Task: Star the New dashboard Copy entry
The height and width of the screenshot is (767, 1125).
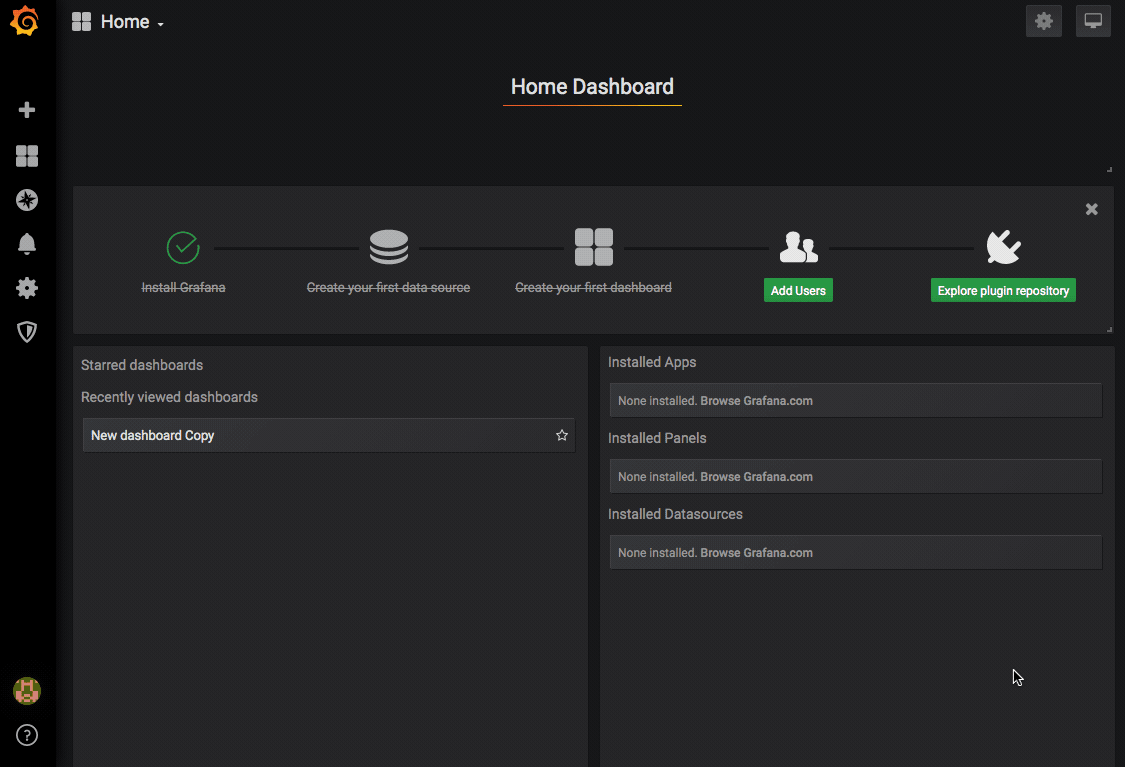Action: coord(562,435)
